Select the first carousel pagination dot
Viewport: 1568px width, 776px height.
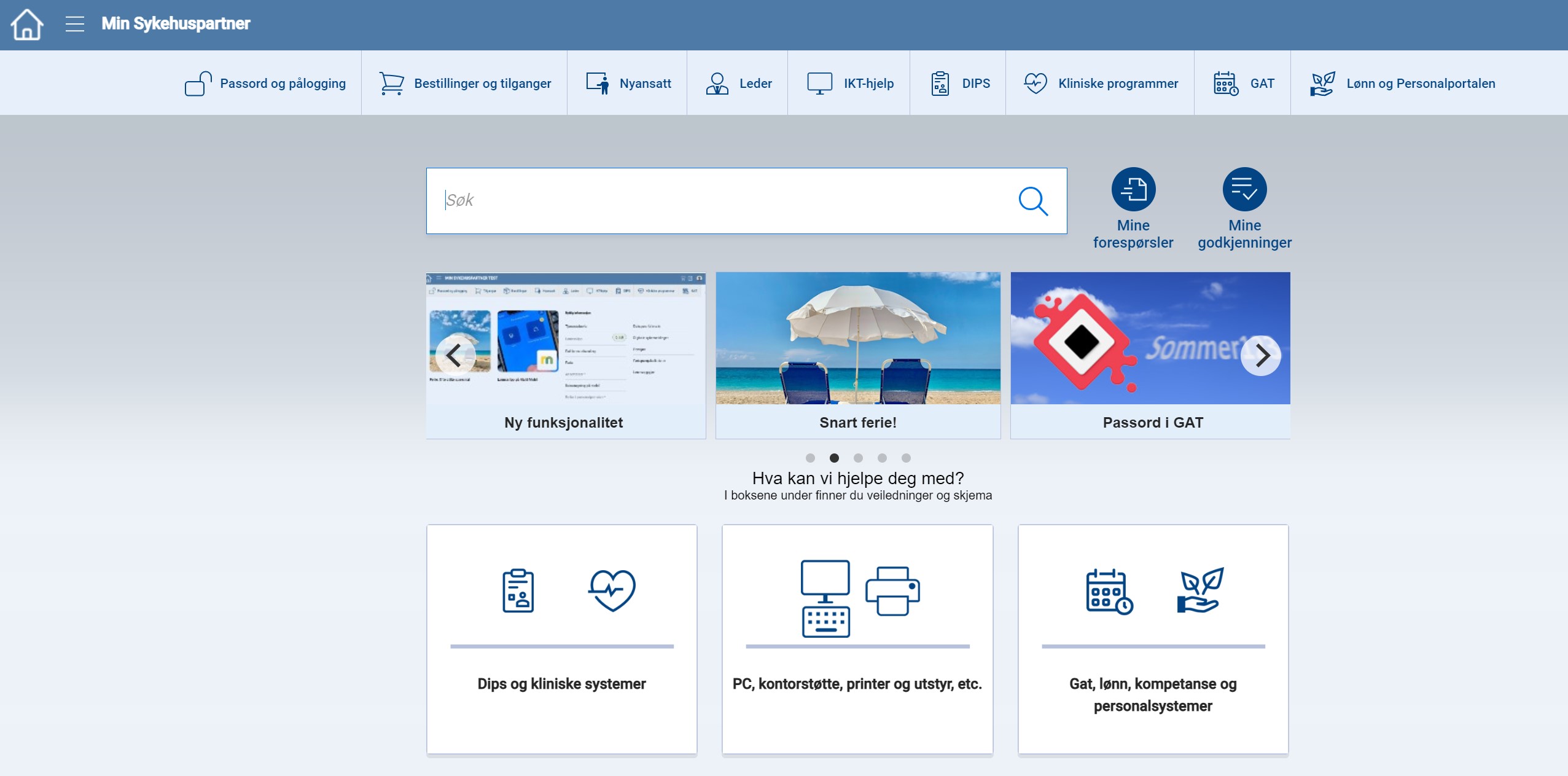coord(809,457)
